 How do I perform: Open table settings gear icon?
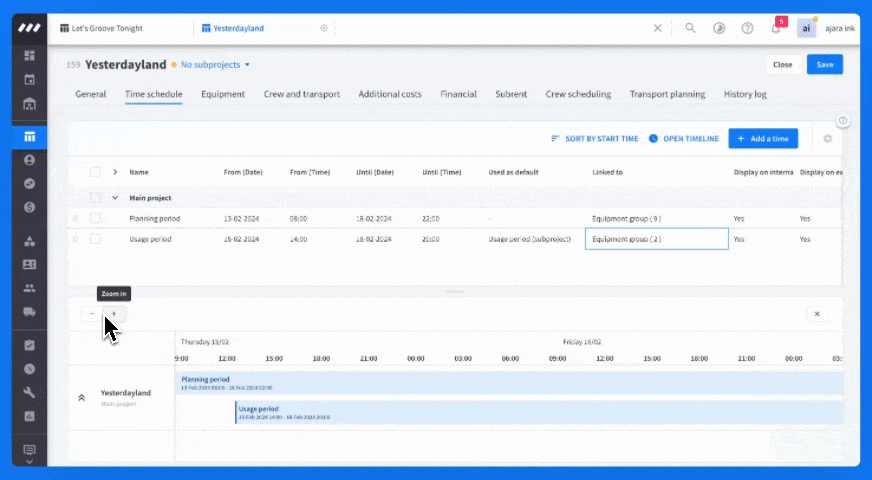(828, 138)
